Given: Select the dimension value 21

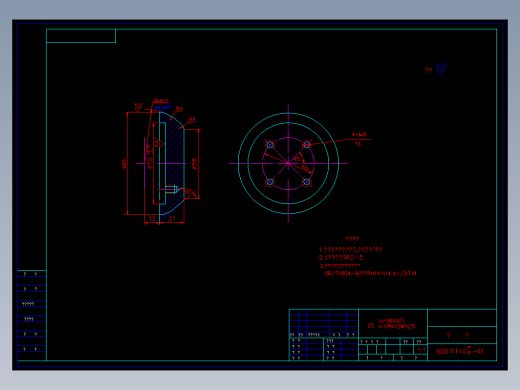Looking at the screenshot, I should (x=172, y=219).
